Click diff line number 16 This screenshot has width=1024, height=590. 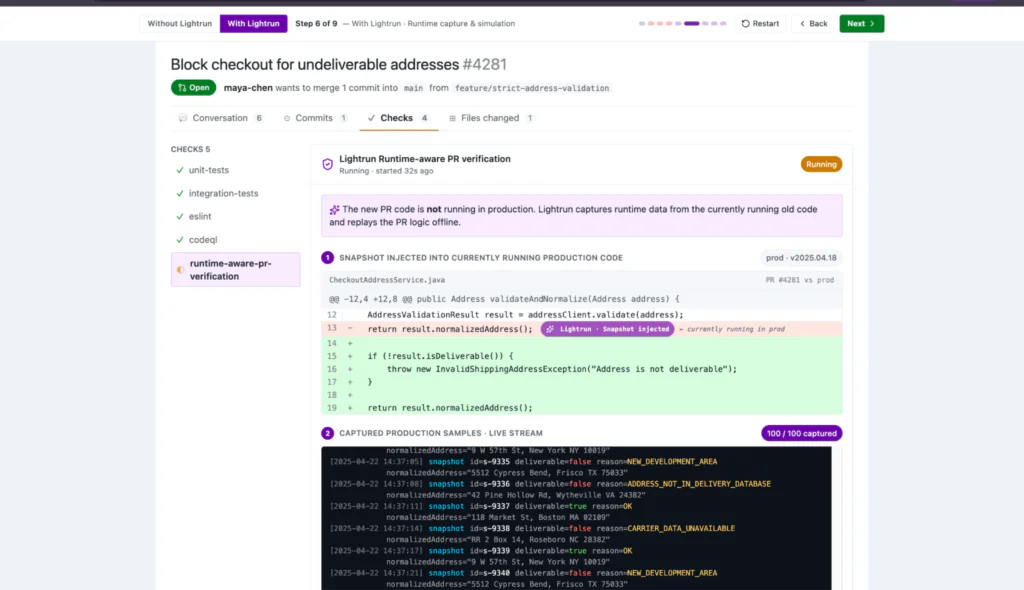(332, 369)
